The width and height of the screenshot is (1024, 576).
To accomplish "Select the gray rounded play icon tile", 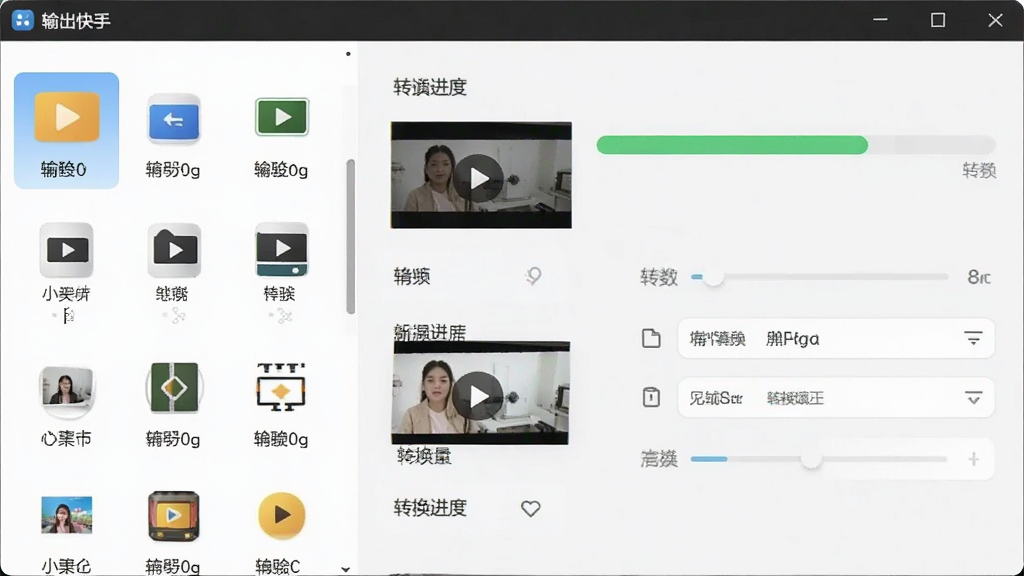I will tap(66, 250).
